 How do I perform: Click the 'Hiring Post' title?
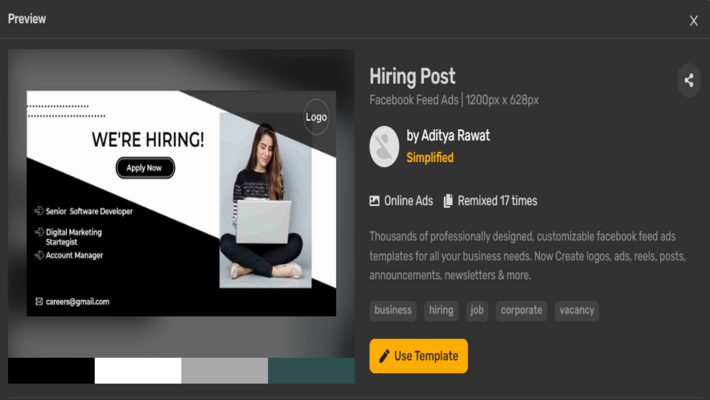412,76
